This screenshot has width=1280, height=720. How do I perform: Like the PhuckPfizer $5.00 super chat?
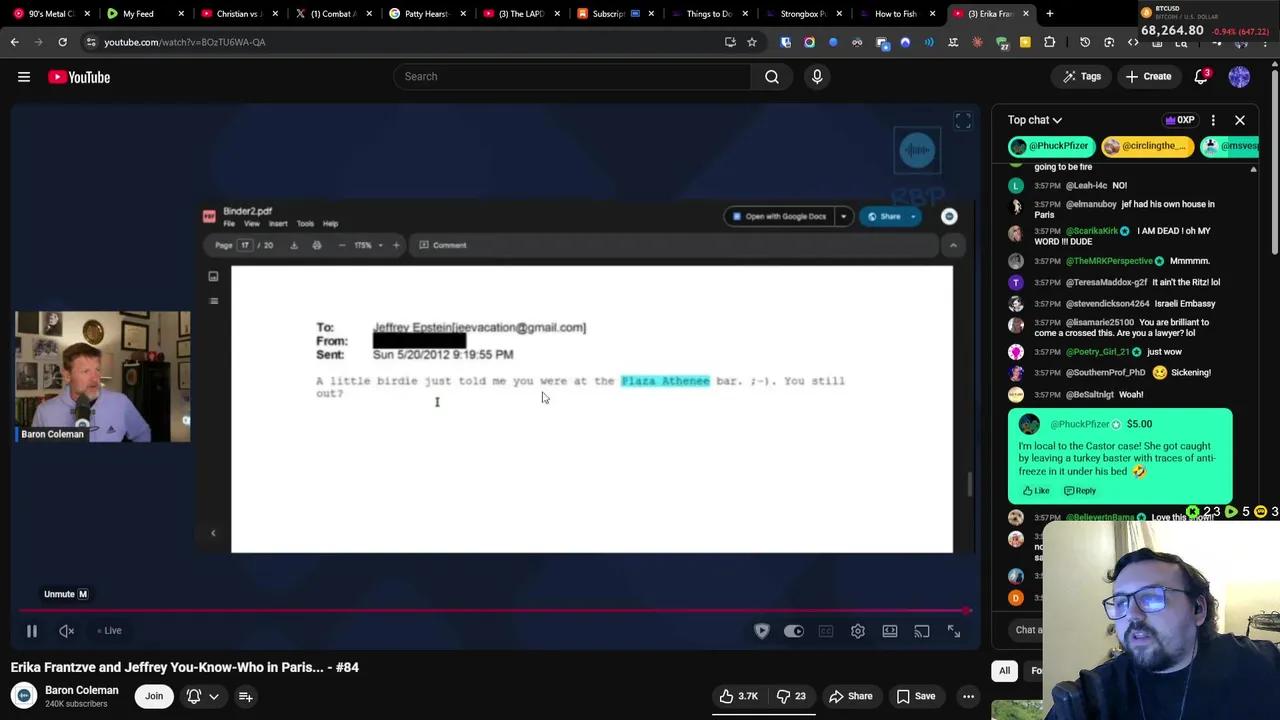pos(1036,491)
